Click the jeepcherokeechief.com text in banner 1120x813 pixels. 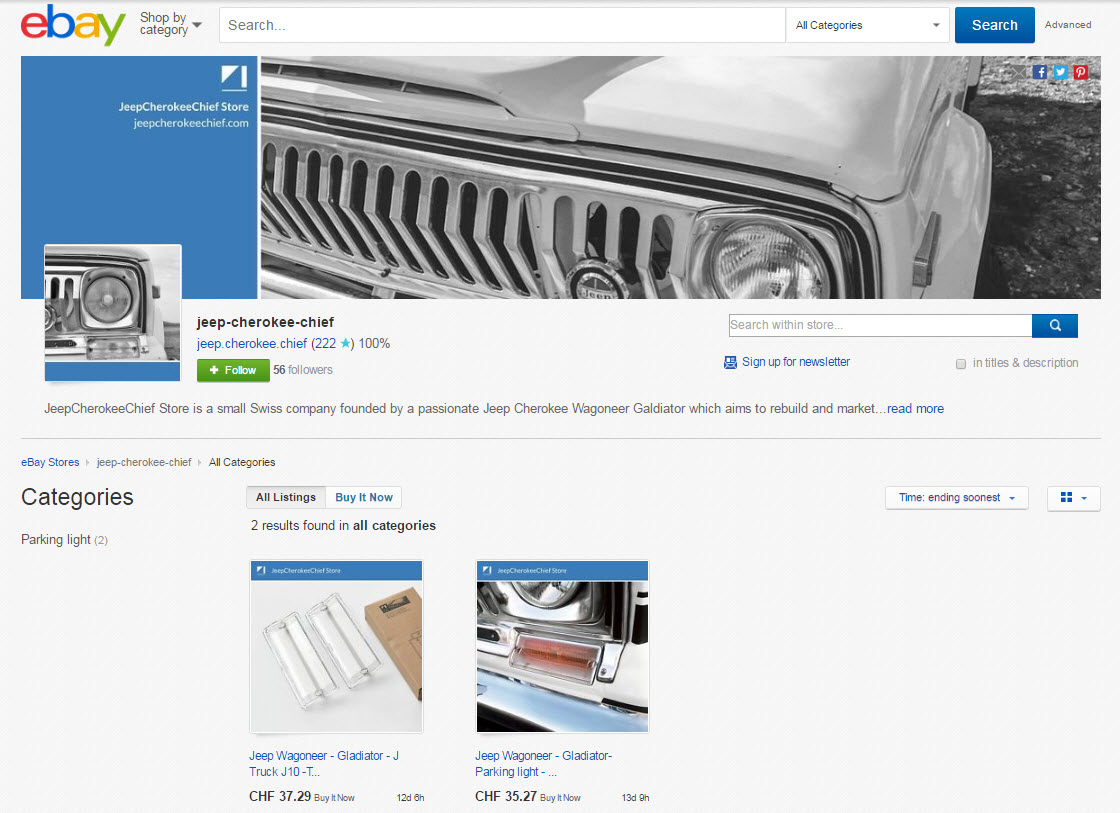click(191, 123)
